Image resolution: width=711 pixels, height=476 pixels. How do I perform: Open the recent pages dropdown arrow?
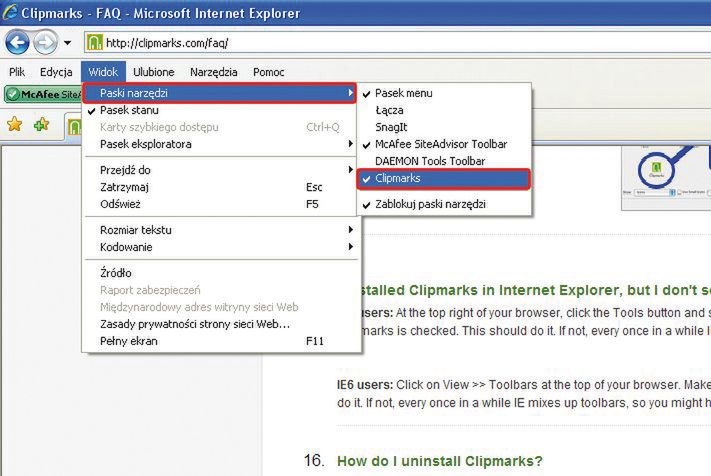pyautogui.click(x=68, y=43)
